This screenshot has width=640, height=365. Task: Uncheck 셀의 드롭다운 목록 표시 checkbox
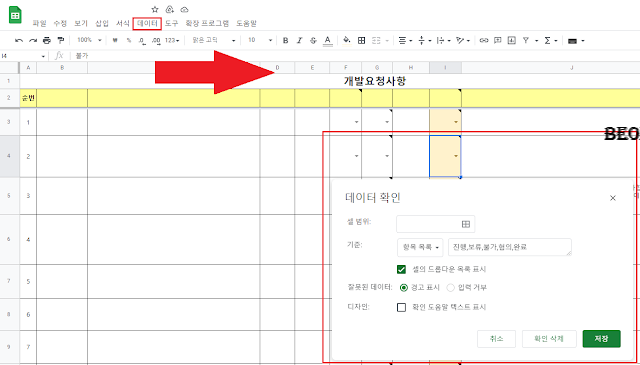point(402,269)
